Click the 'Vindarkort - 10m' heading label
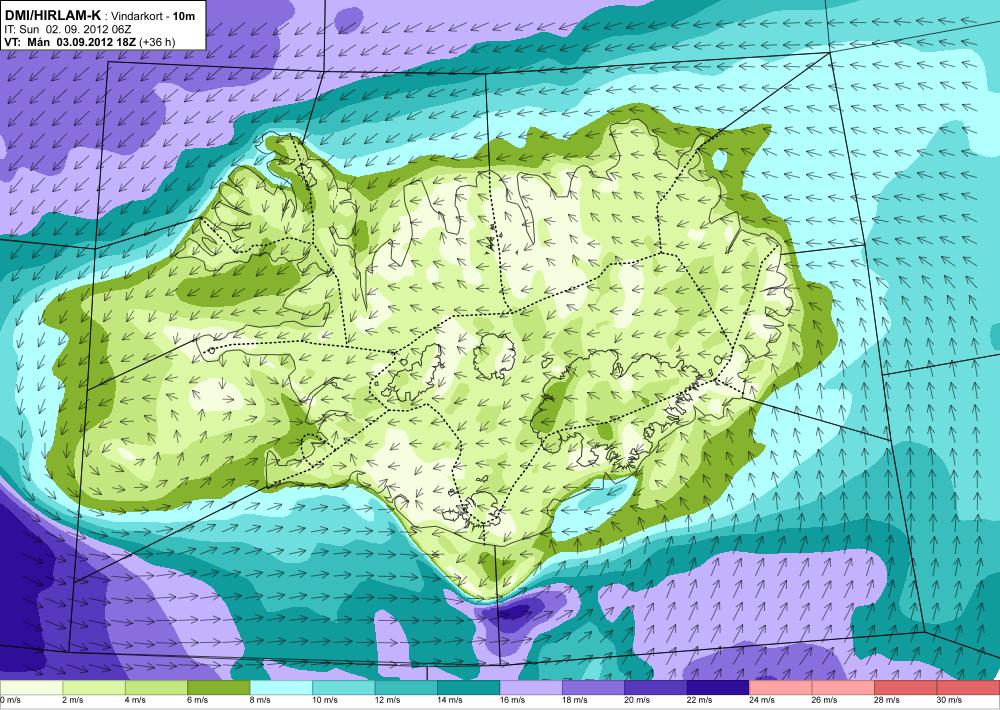1000x710 pixels. tap(153, 17)
